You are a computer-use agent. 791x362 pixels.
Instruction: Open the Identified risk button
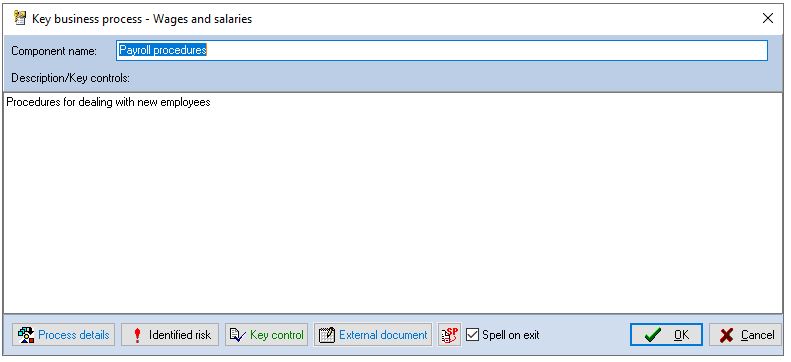[170, 335]
